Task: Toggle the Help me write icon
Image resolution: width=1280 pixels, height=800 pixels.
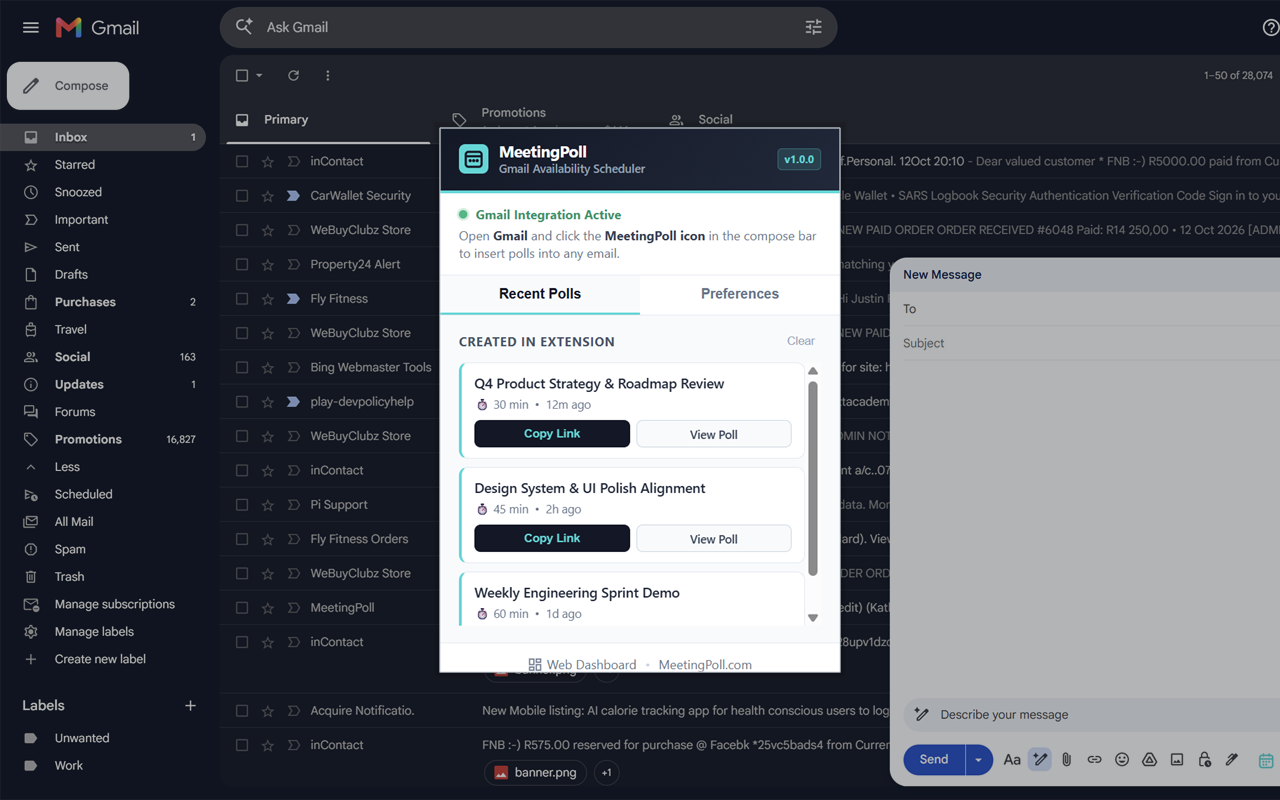Action: 1040,760
